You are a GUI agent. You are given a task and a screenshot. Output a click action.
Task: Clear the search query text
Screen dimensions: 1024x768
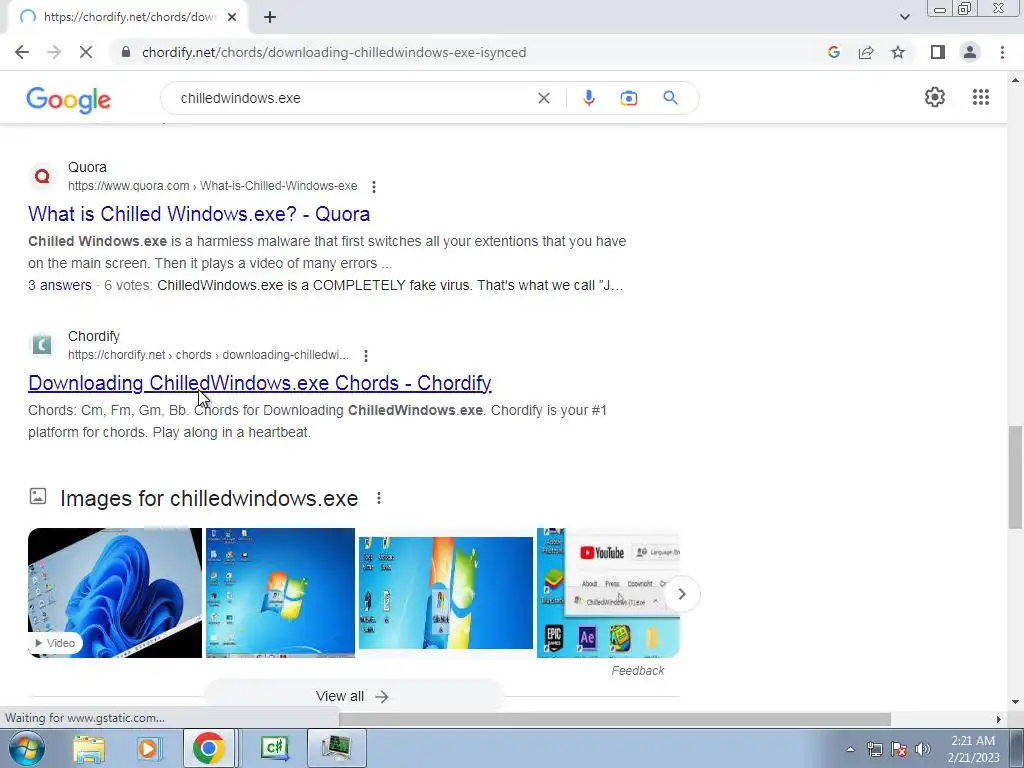(x=543, y=98)
